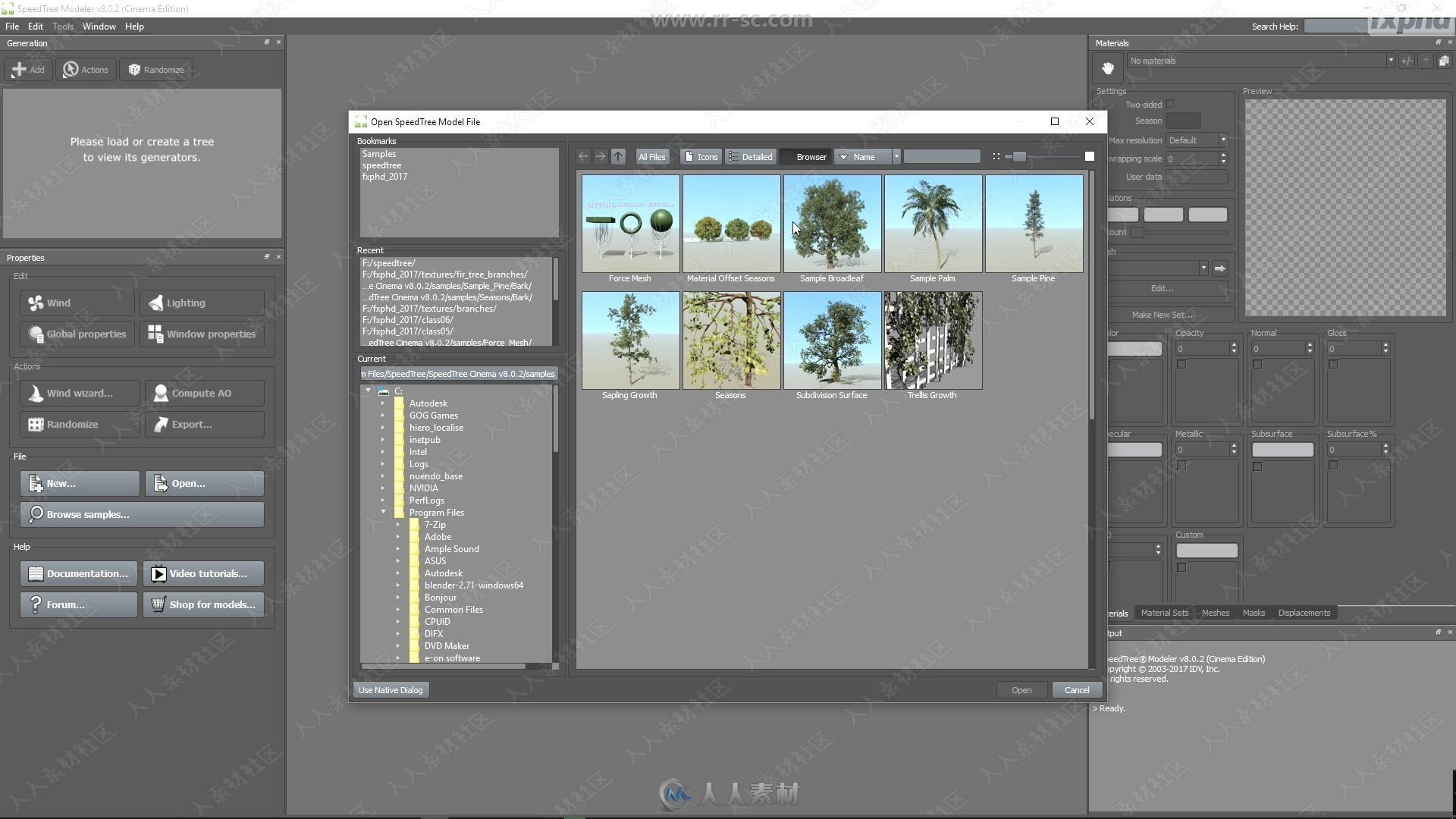This screenshot has height=819, width=1456.
Task: Go forward in the file dialog
Action: pos(601,156)
